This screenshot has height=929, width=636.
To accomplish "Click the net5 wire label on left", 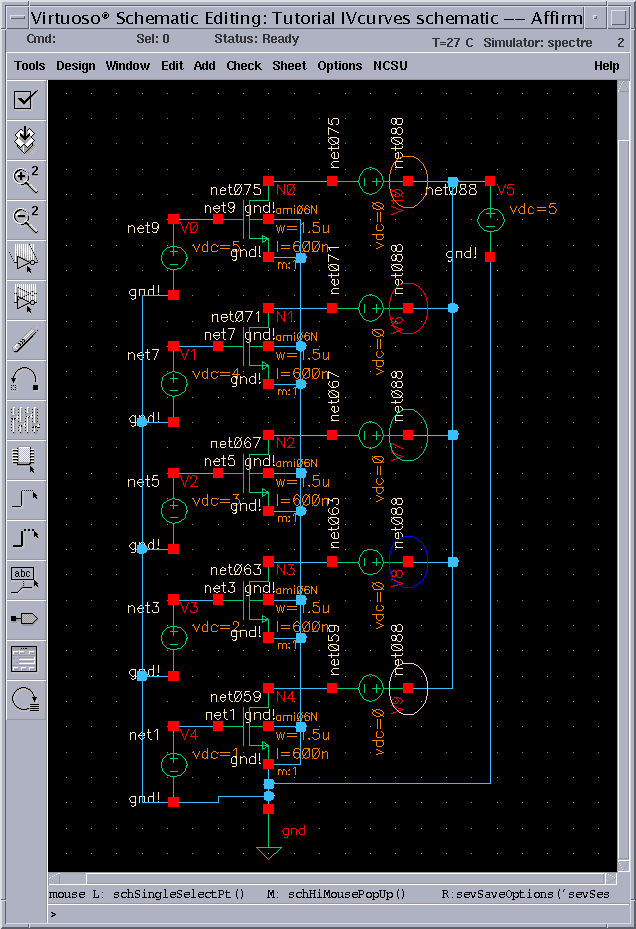I will click(143, 482).
